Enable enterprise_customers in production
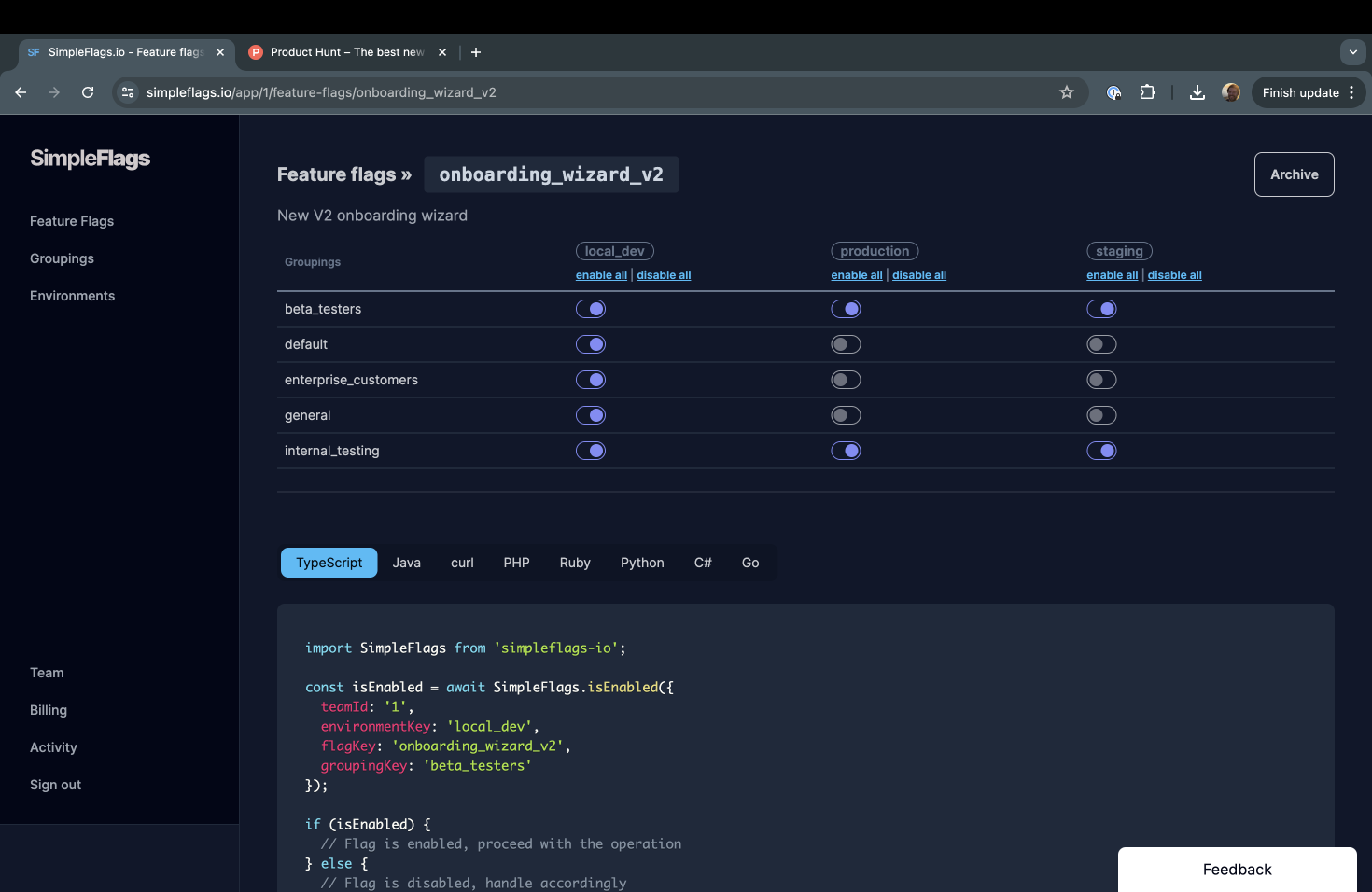The image size is (1372, 892). (x=846, y=380)
